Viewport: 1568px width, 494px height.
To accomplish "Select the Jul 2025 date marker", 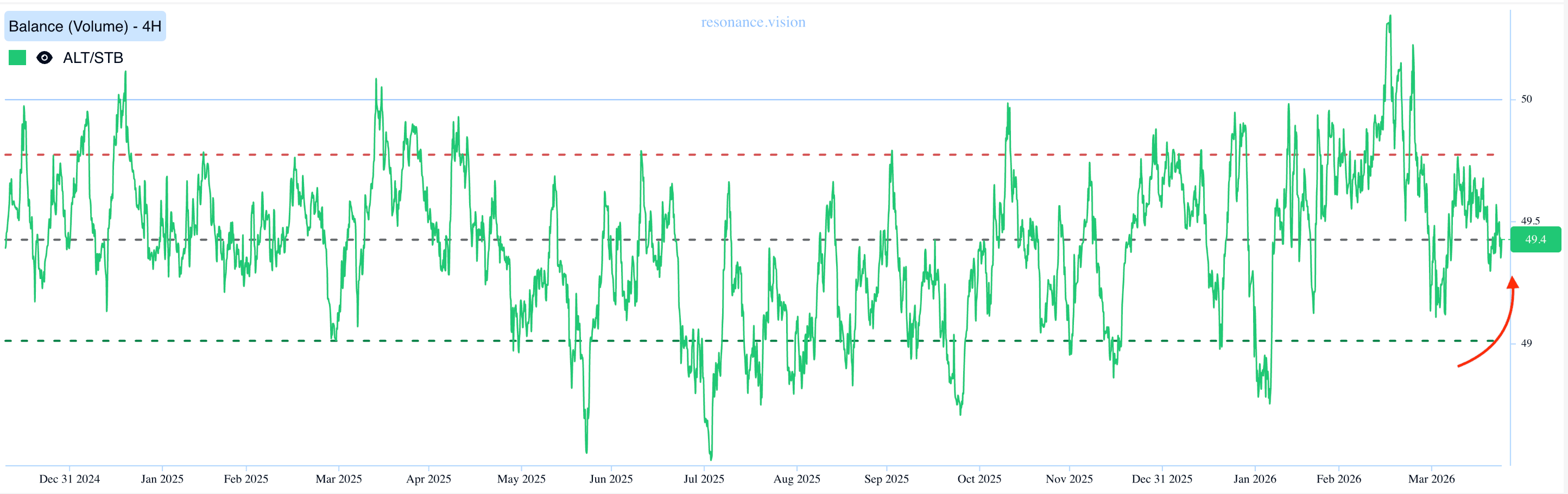I will [x=704, y=479].
